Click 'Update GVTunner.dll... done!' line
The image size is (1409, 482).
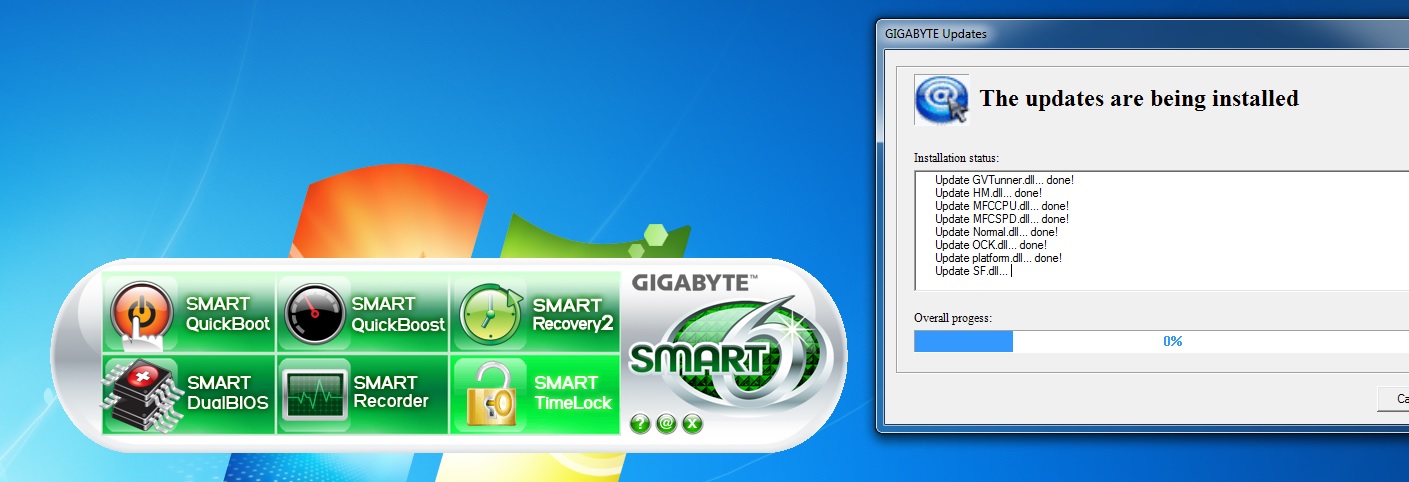[x=1005, y=180]
